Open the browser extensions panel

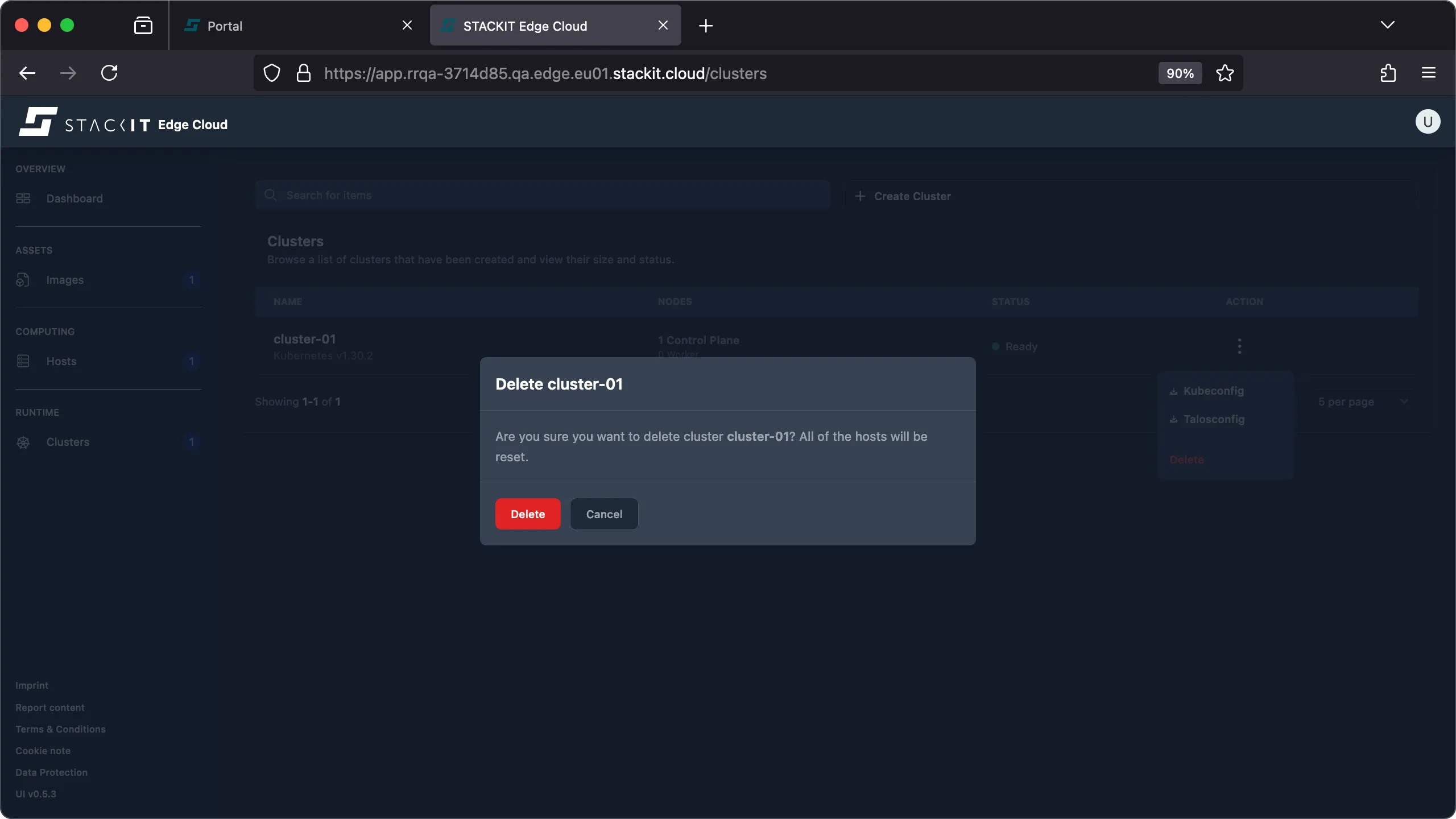pyautogui.click(x=1388, y=73)
